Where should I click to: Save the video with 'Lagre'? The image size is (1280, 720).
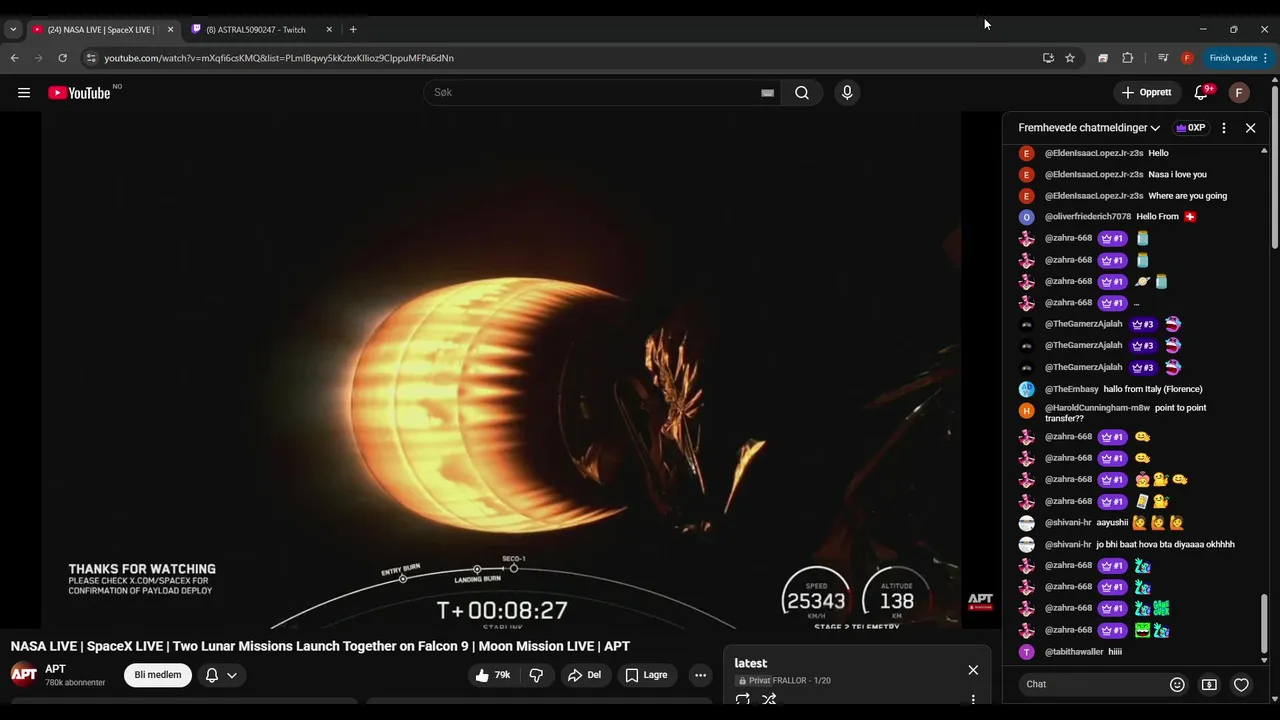click(646, 675)
